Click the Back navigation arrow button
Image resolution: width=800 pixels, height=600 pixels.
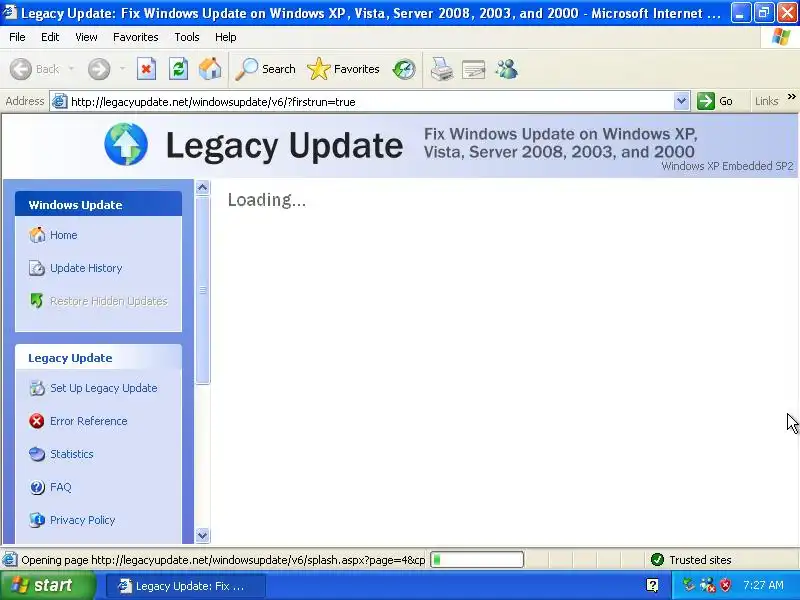point(21,69)
